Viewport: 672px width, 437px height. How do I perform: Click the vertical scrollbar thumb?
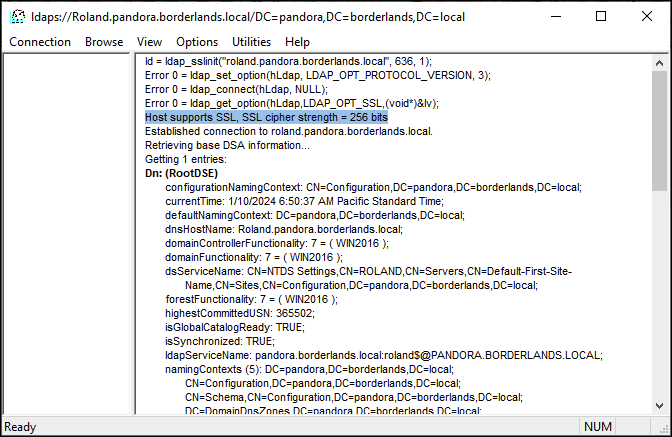point(659,131)
